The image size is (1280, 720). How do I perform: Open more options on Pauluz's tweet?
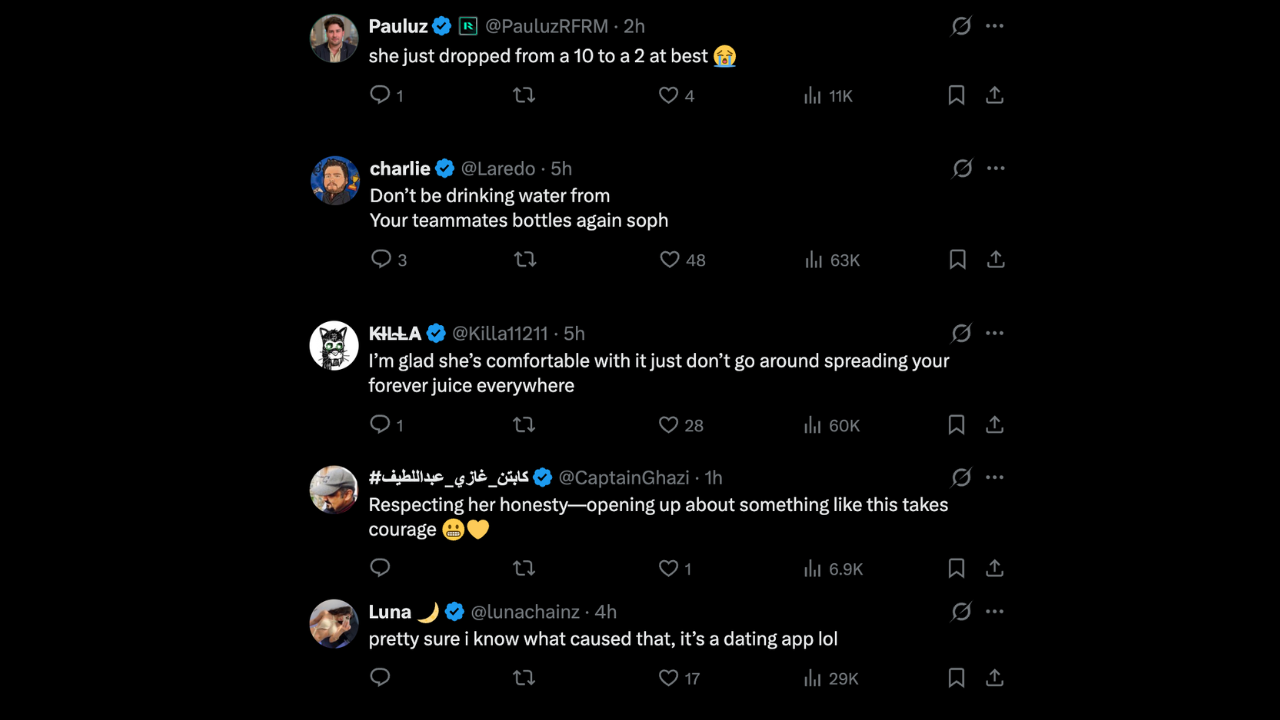pyautogui.click(x=994, y=26)
